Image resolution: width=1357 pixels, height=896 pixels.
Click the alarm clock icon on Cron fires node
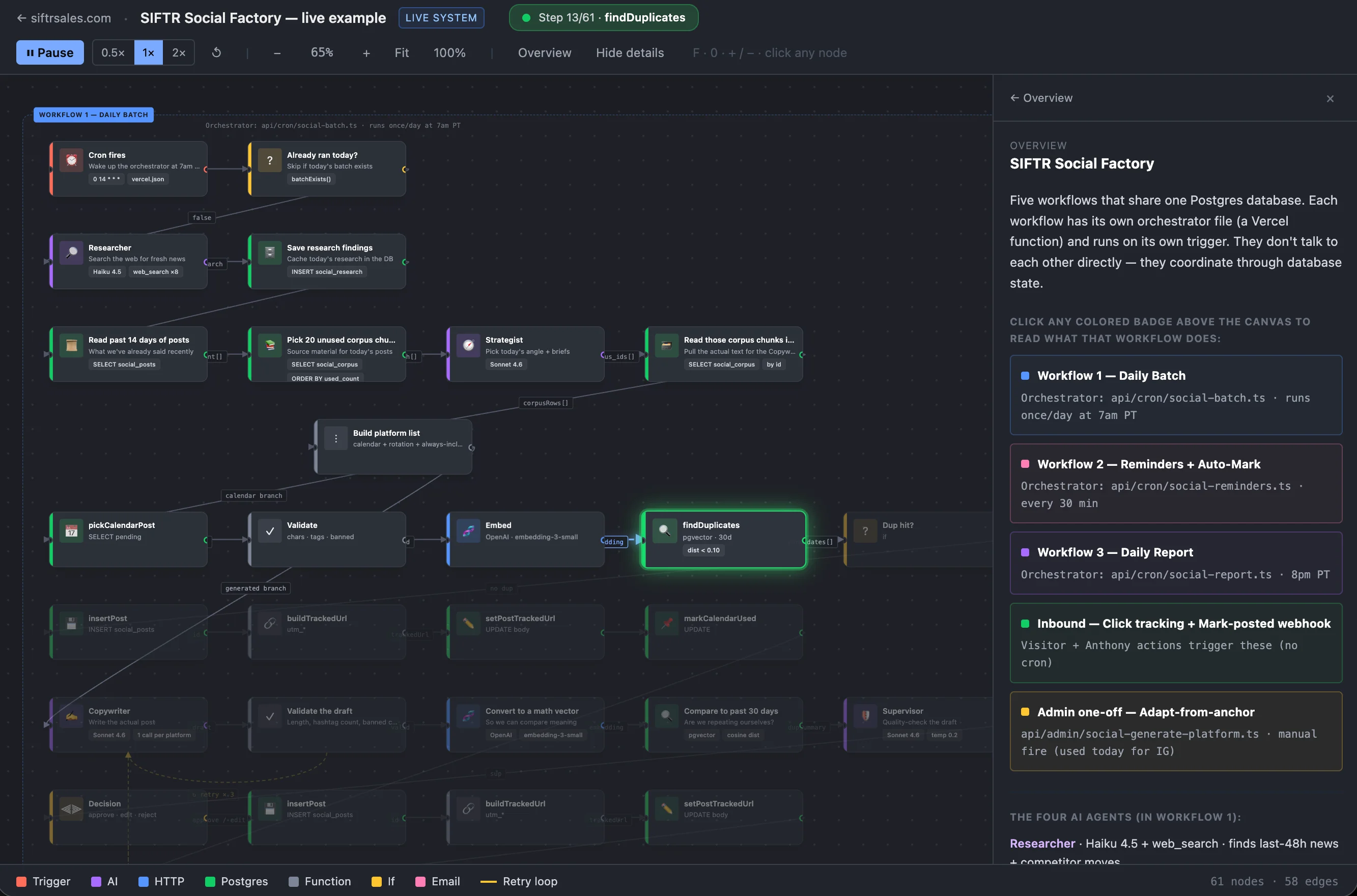point(71,160)
